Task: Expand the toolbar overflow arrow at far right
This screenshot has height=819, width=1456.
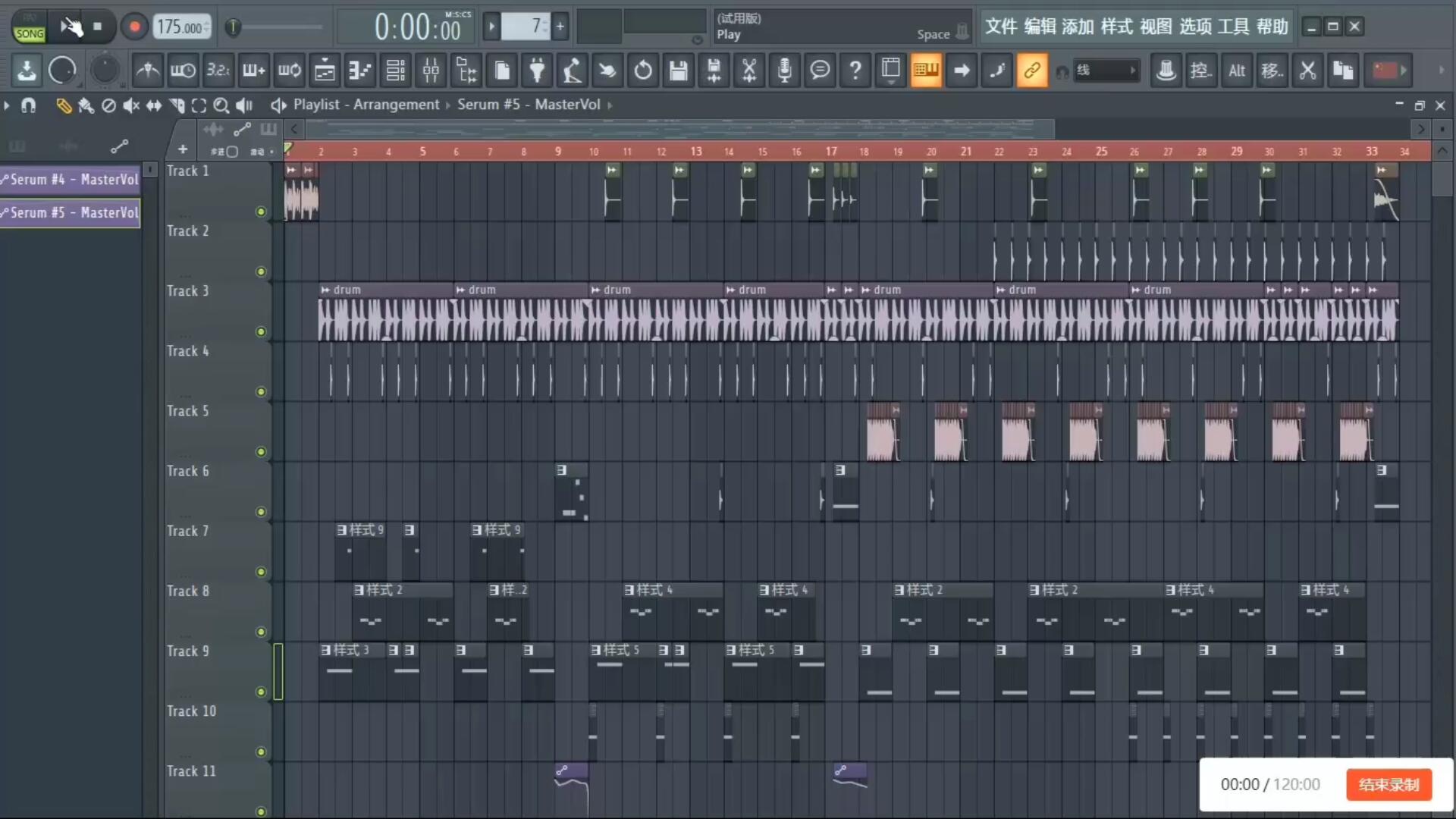Action: pos(1441,71)
